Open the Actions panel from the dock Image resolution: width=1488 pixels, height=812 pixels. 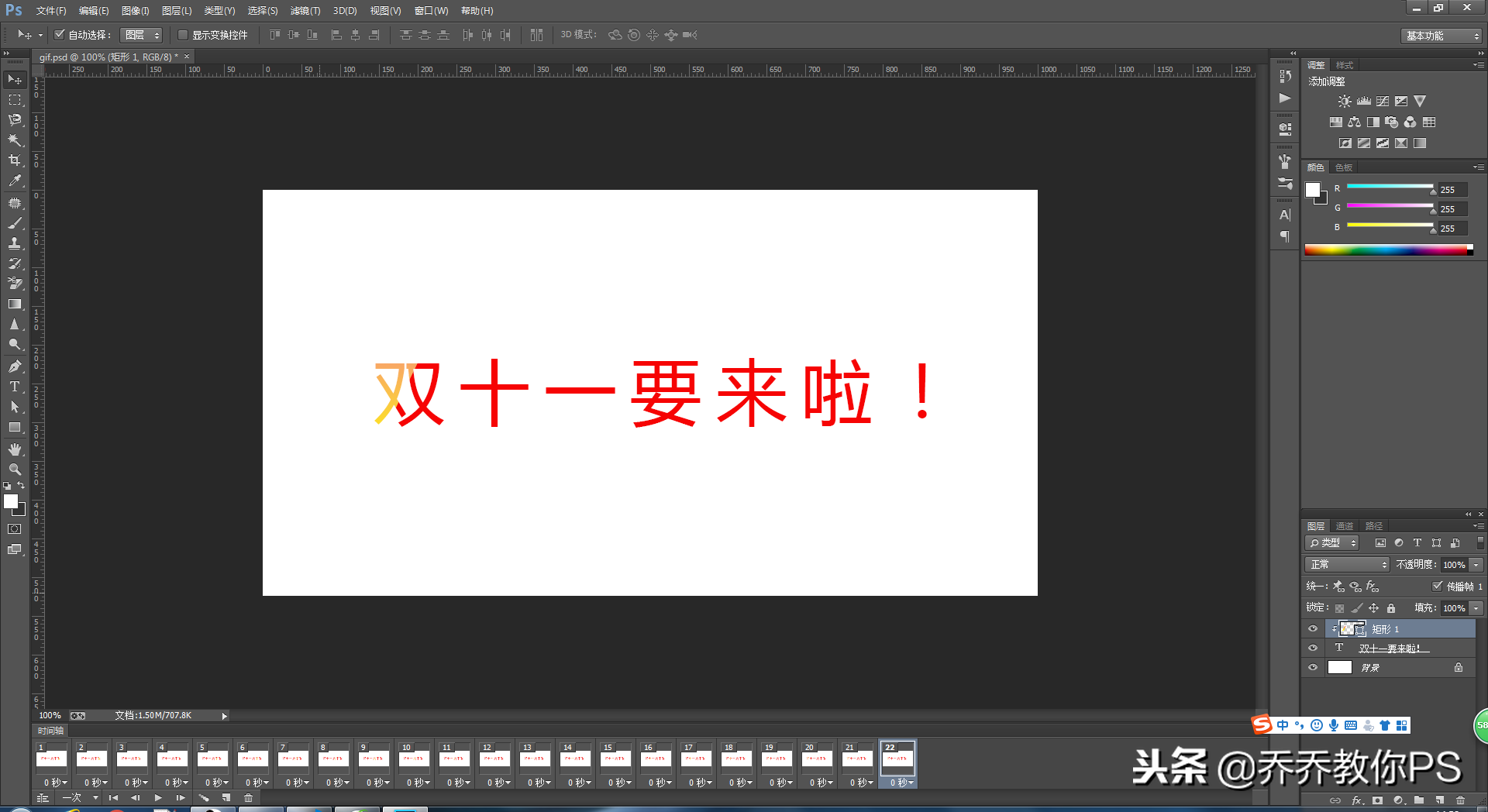tap(1285, 98)
